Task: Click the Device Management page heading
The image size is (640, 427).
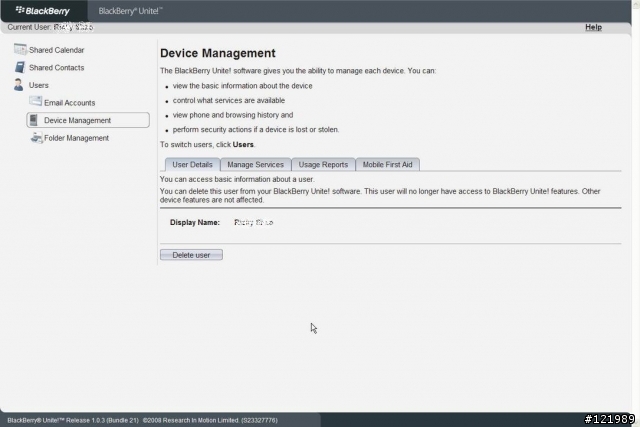Action: click(x=218, y=53)
